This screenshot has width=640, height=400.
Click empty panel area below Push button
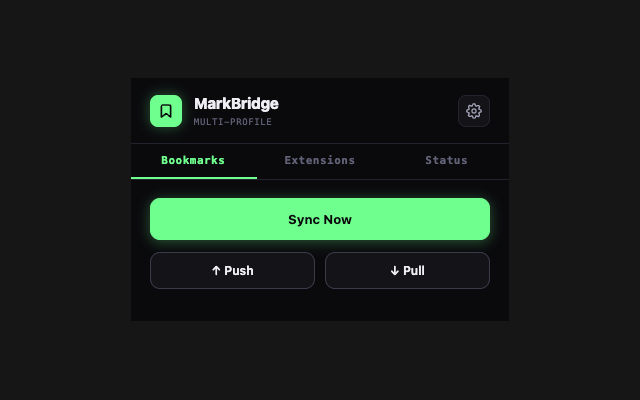(232, 305)
